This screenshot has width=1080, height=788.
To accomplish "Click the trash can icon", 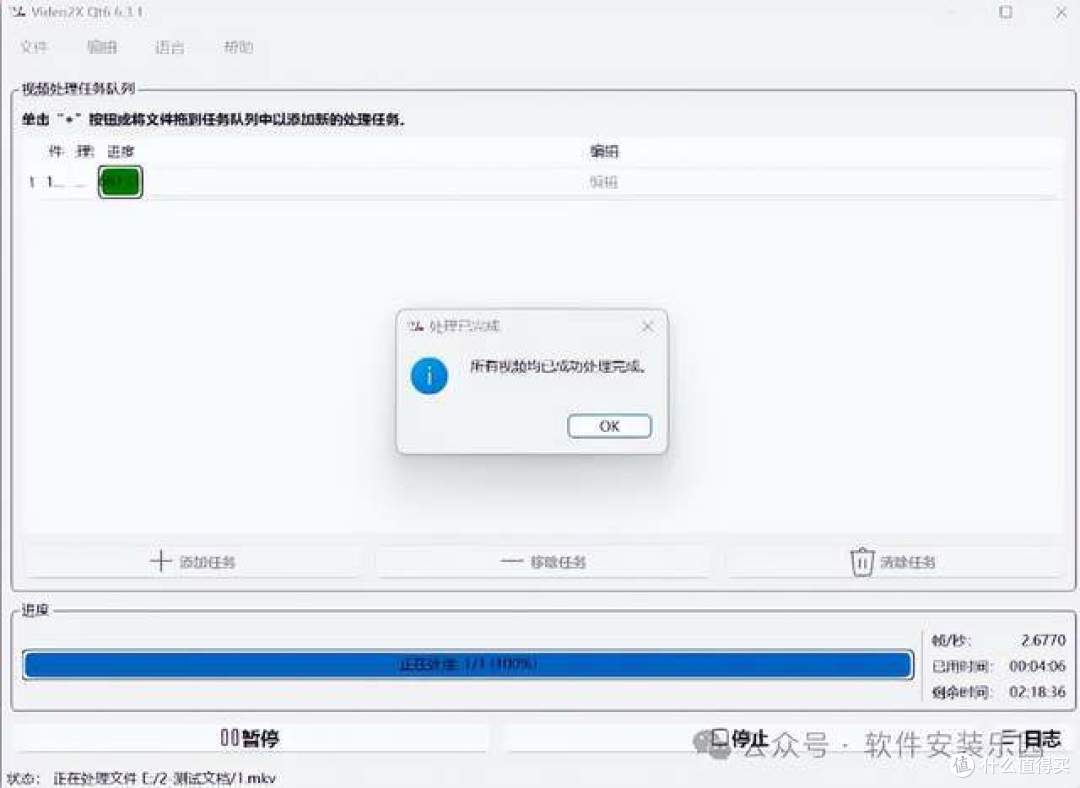I will pyautogui.click(x=862, y=562).
